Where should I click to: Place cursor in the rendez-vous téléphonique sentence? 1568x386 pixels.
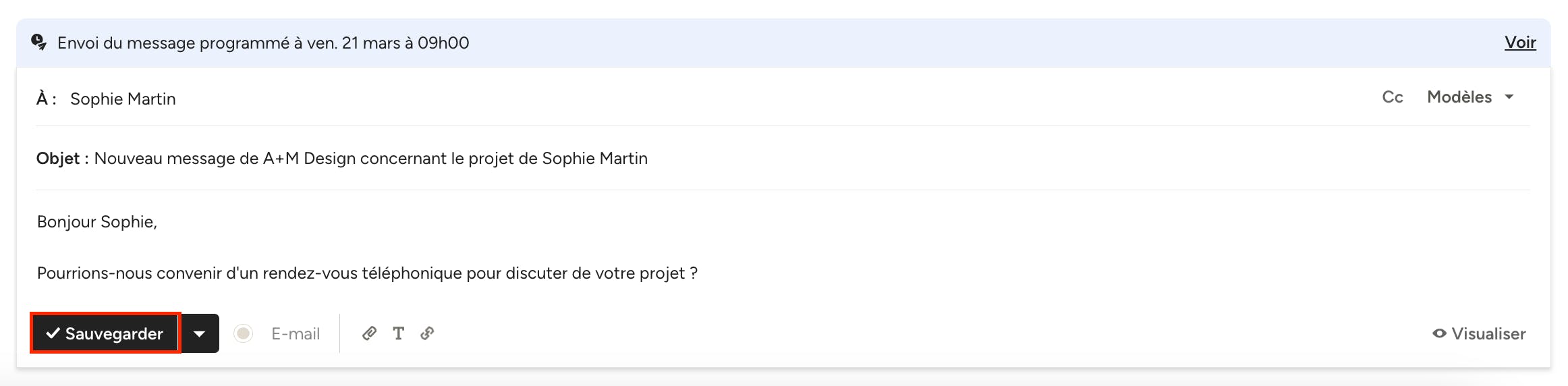[x=367, y=273]
